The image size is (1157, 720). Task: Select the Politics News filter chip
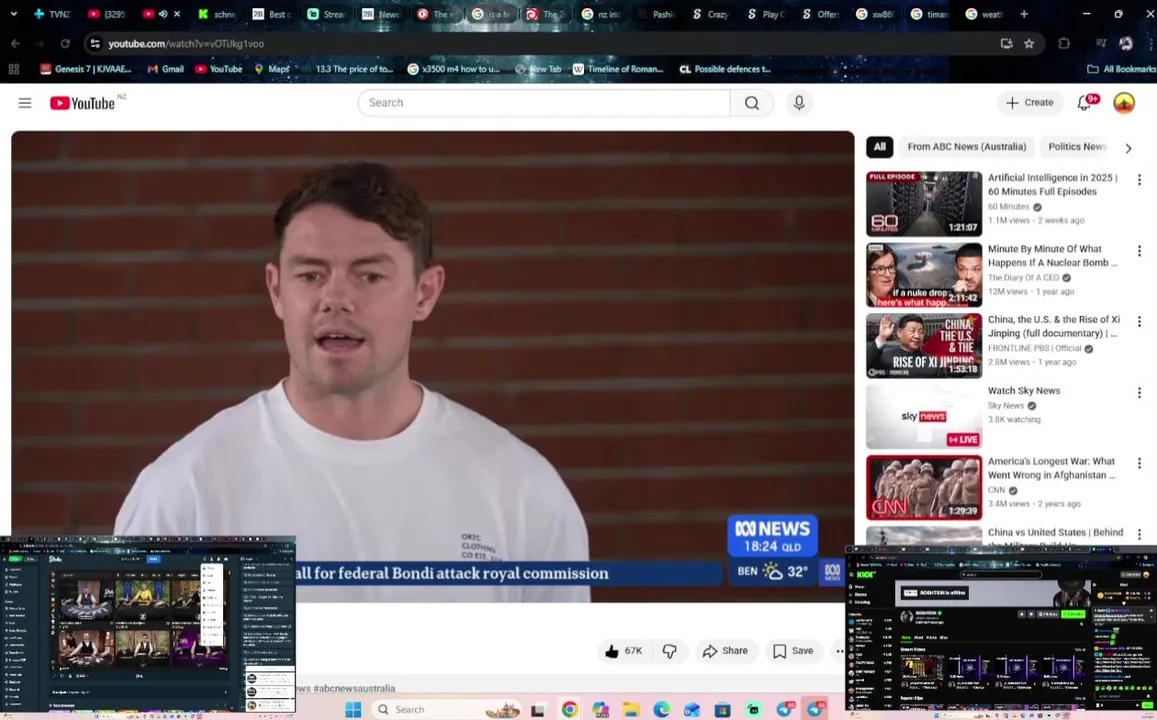pyautogui.click(x=1077, y=147)
